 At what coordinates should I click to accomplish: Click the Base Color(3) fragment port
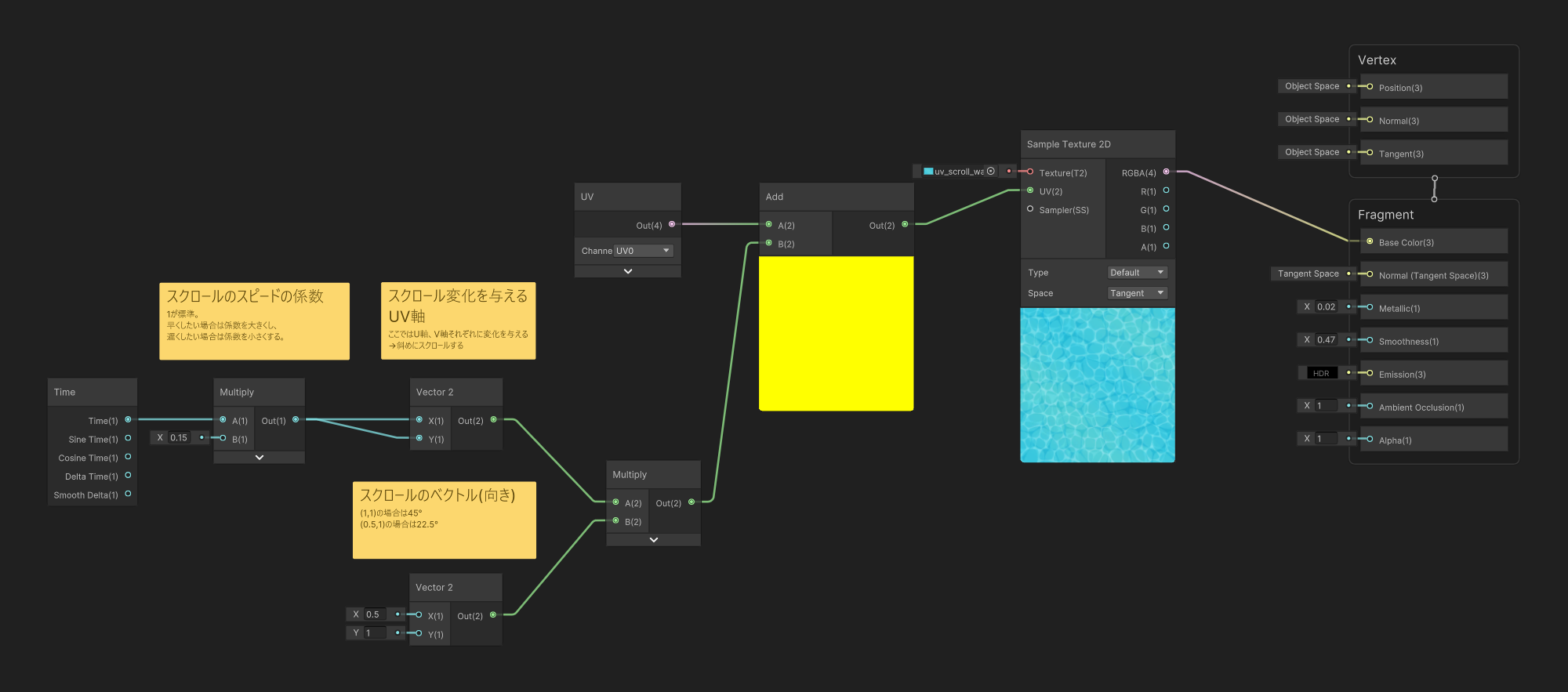click(x=1370, y=241)
